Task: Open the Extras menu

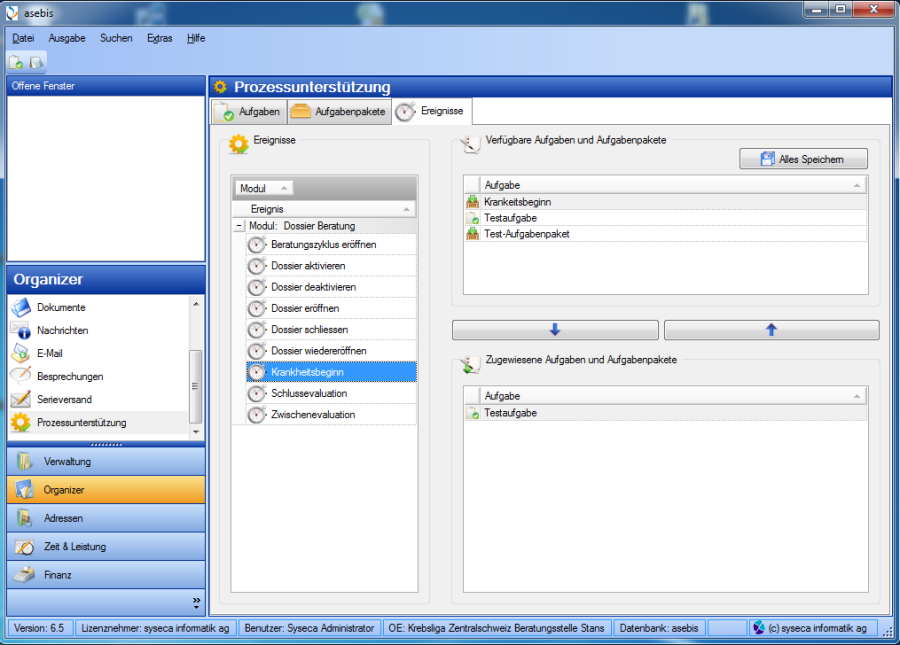Action: pos(160,38)
